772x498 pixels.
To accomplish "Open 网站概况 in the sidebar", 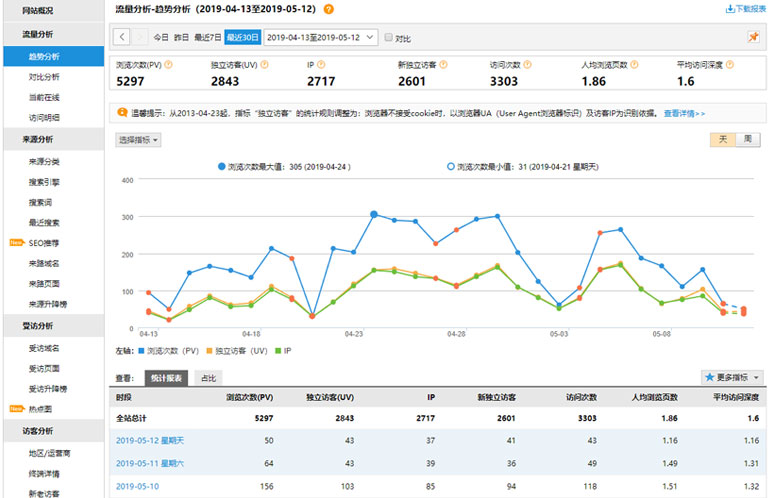I will click(54, 10).
